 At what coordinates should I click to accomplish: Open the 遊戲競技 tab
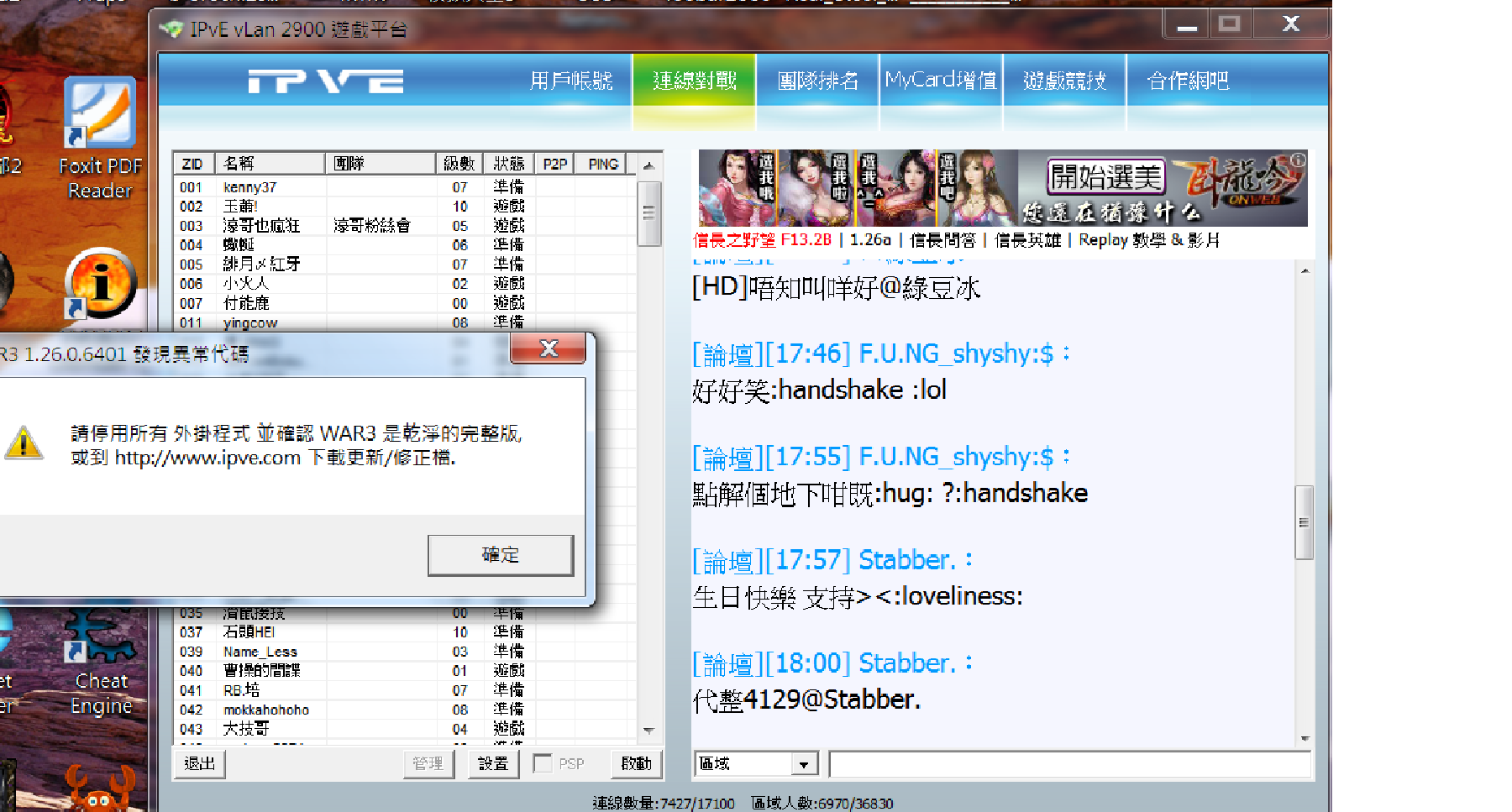point(1064,81)
